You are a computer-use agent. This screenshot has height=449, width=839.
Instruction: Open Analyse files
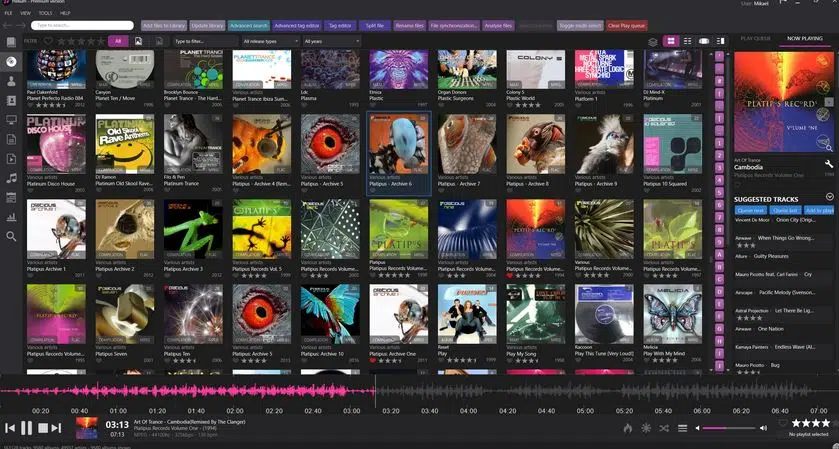(498, 25)
